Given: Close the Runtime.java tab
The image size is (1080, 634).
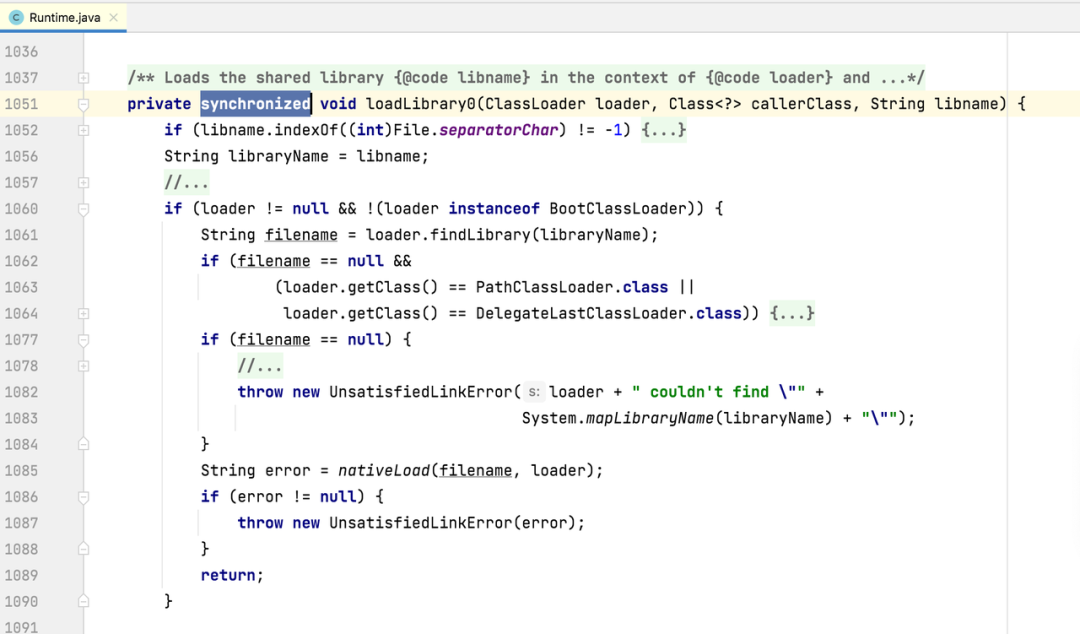Looking at the screenshot, I should 114,17.
